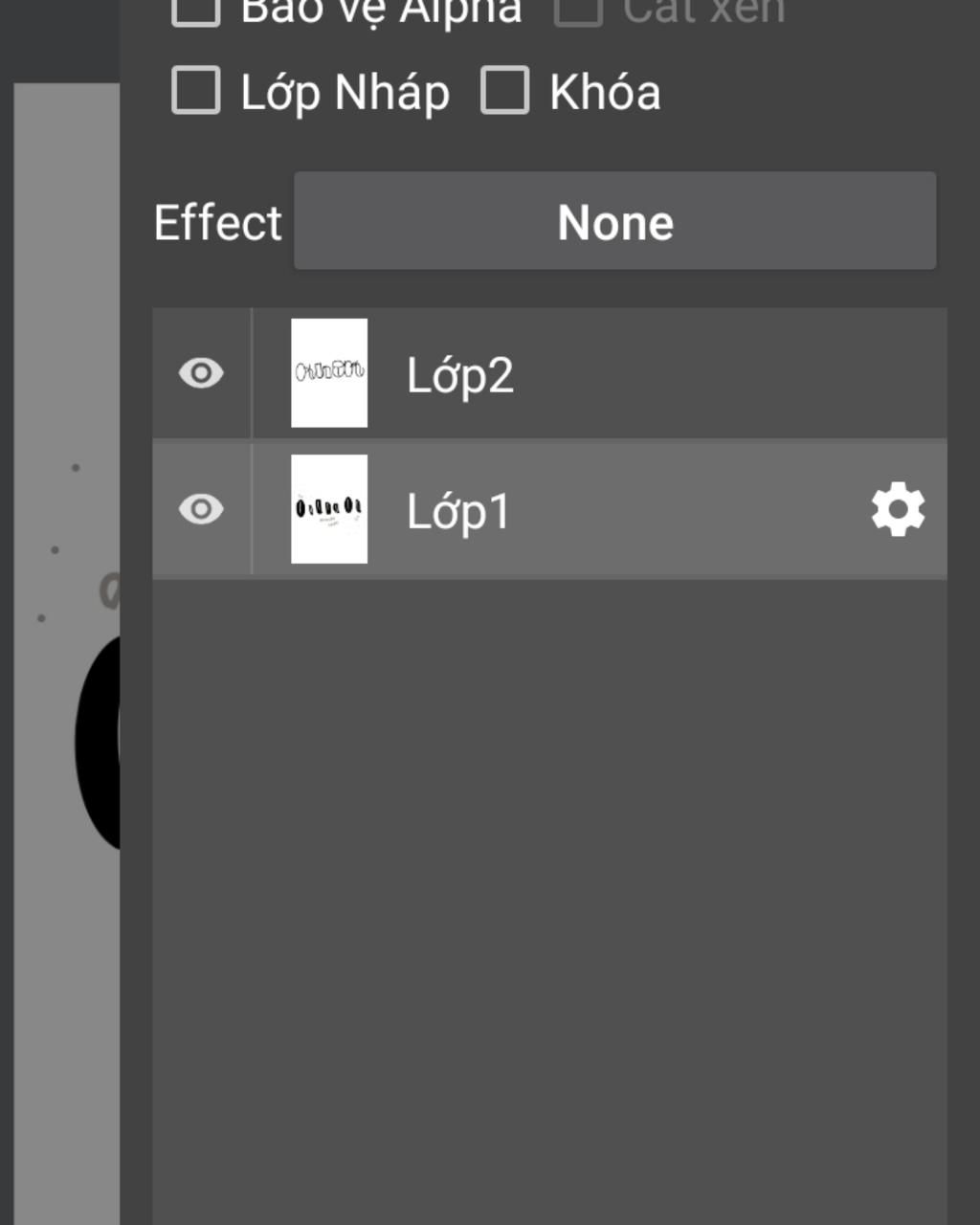
Task: Check the Bảo vệ Alpha box
Action: click(x=196, y=10)
